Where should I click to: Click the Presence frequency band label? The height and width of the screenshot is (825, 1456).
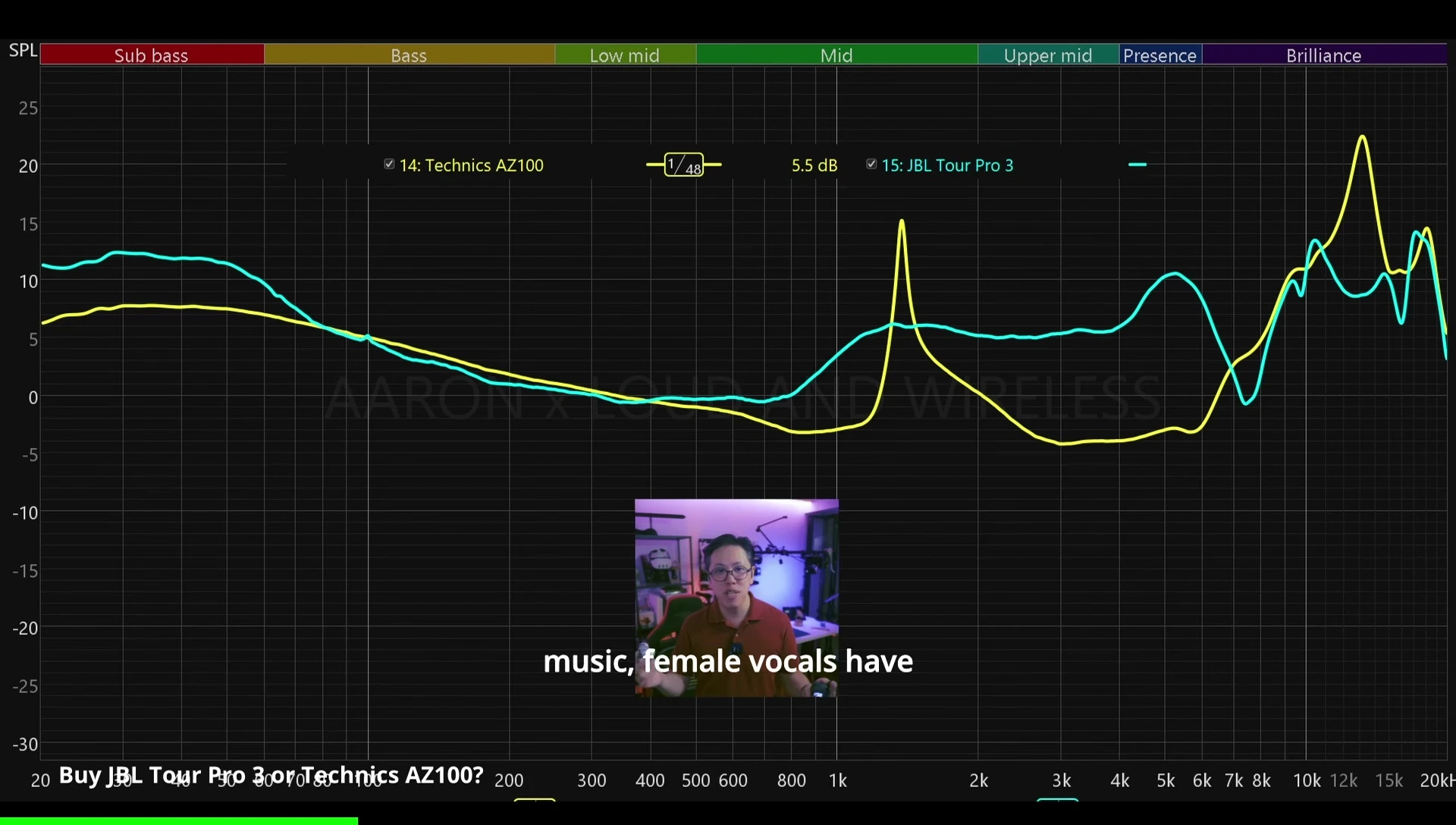[x=1159, y=55]
